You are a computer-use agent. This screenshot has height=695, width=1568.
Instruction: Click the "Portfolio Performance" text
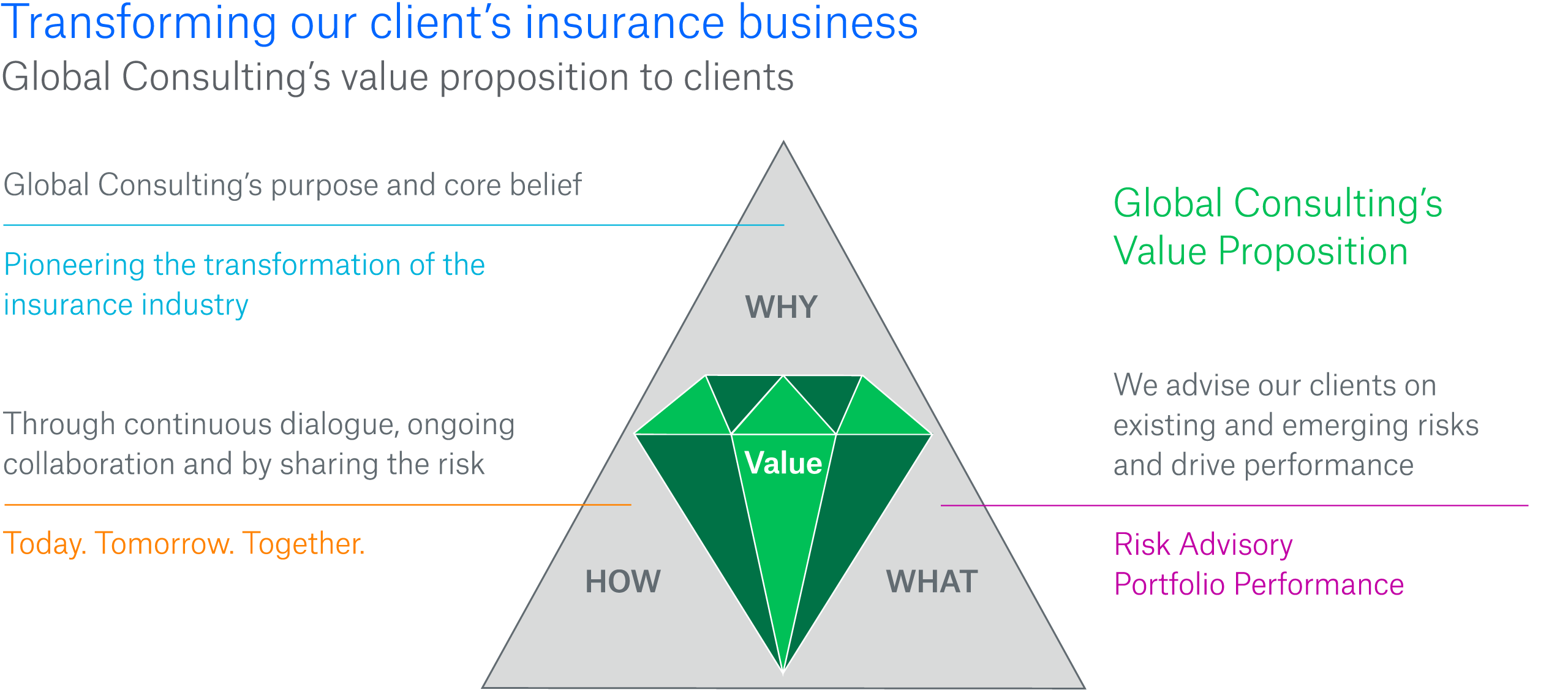[x=1259, y=584]
